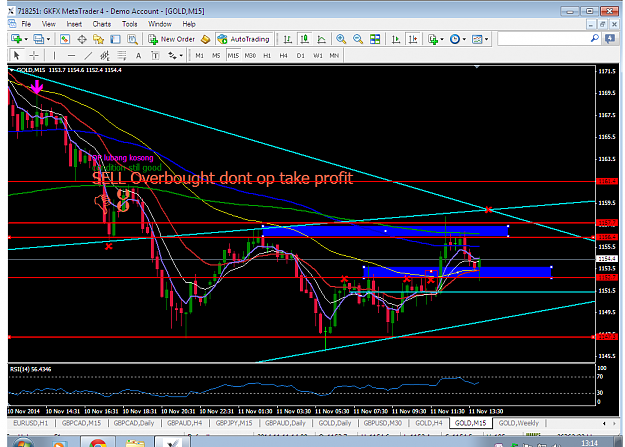Zoom out on the chart
The width and height of the screenshot is (625, 447).
358,39
